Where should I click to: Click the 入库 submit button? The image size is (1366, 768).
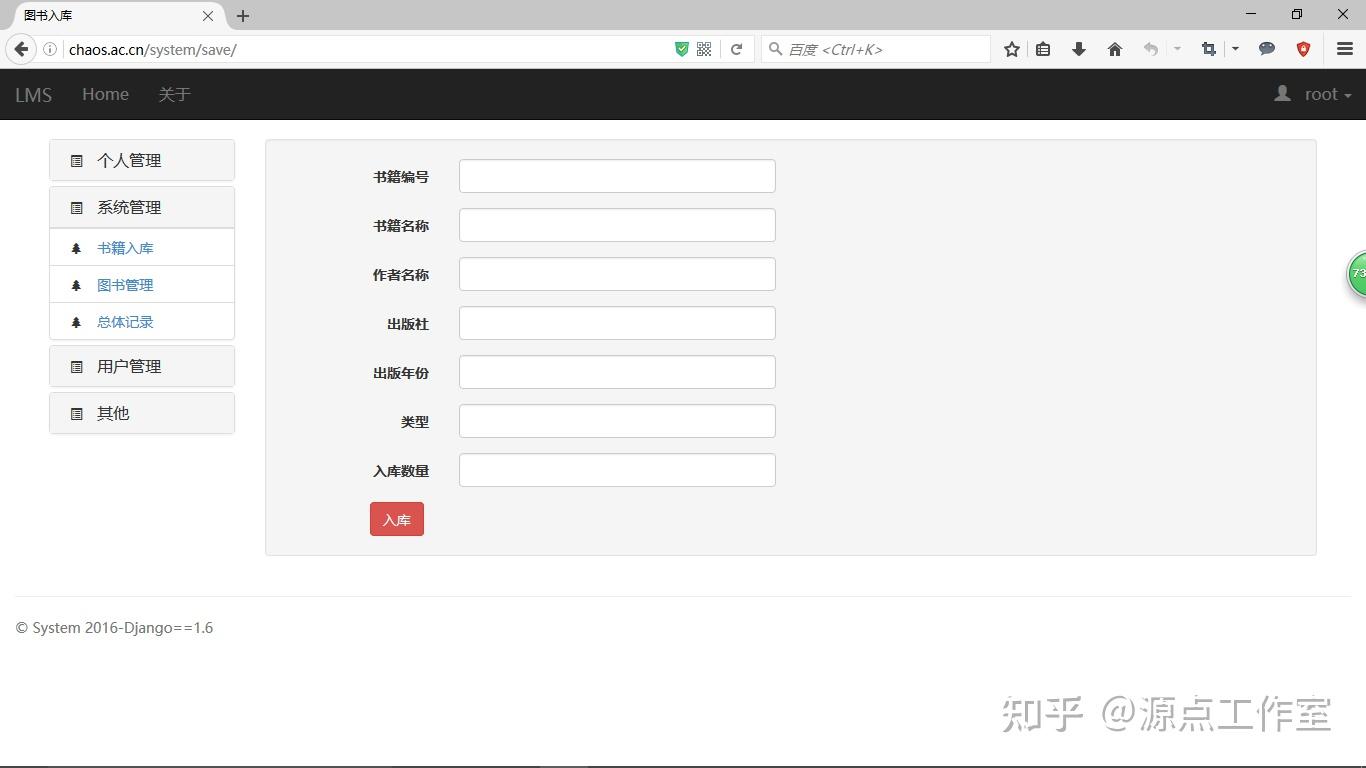396,519
